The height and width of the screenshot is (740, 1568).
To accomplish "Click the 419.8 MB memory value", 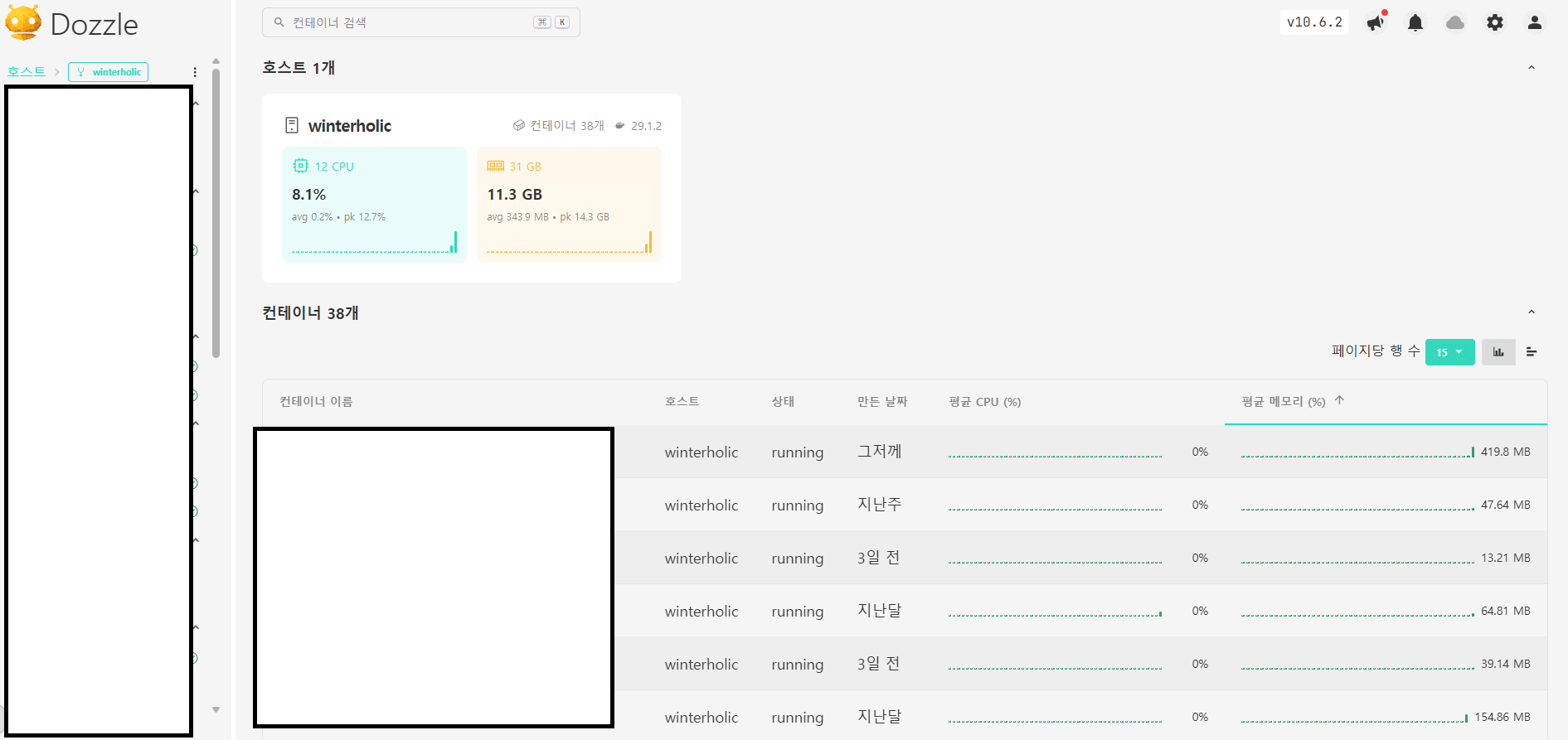I will coord(1506,452).
